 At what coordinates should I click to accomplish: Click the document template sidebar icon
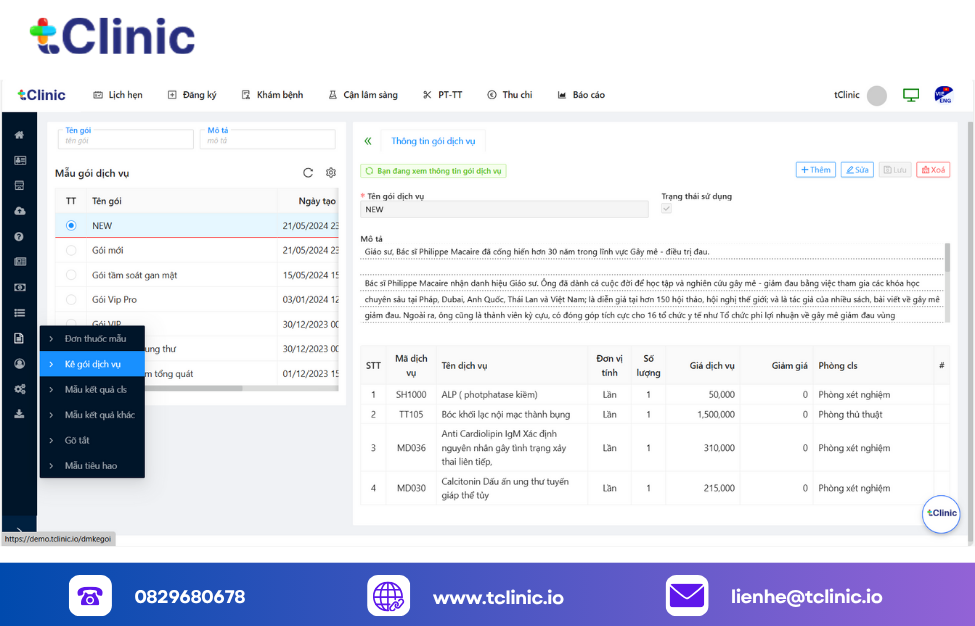[x=19, y=338]
